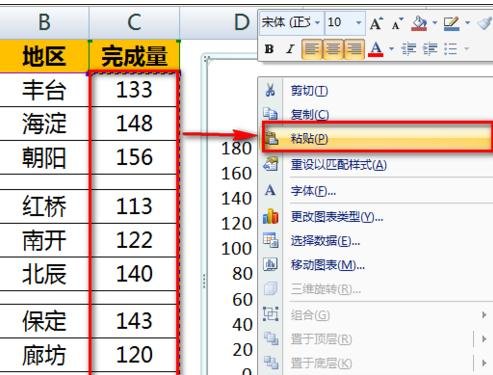Select cell with value 143

134,321
